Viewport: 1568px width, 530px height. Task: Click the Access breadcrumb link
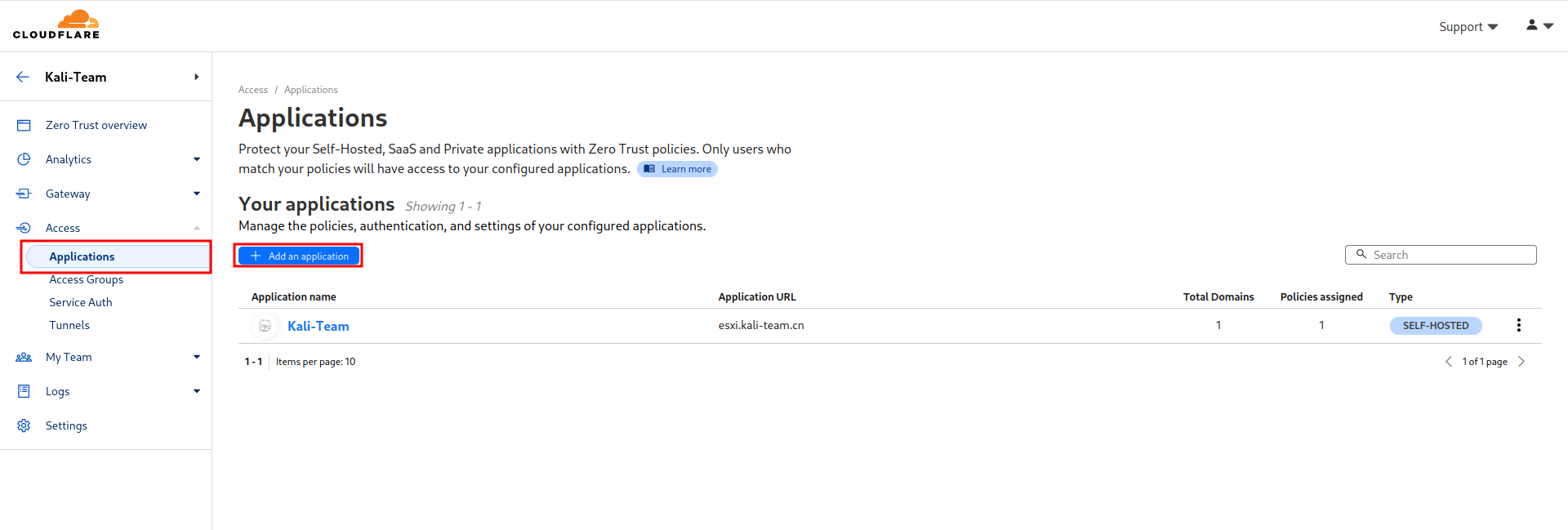coord(253,90)
